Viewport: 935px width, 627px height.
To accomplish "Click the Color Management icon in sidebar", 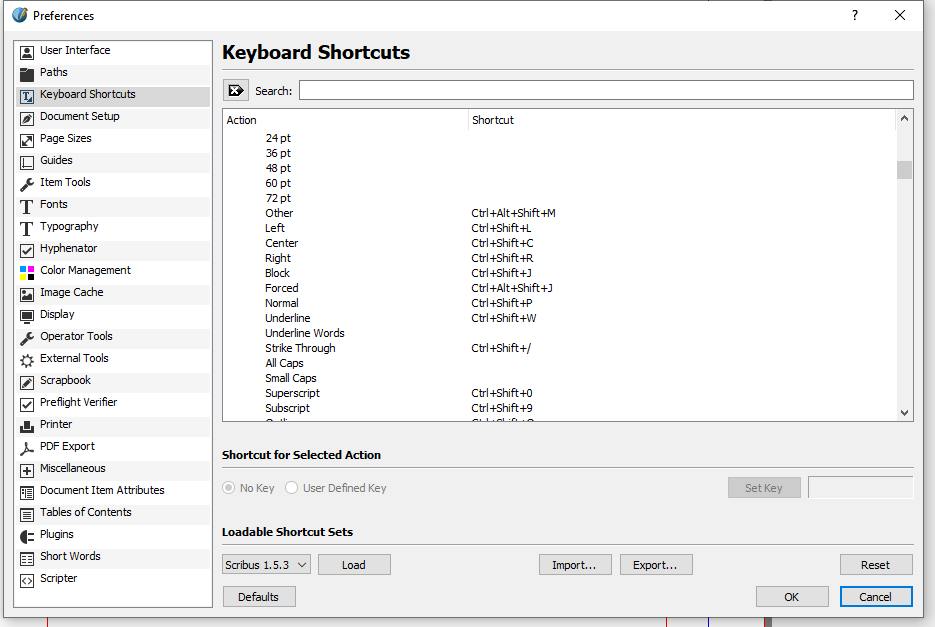I will tap(27, 271).
